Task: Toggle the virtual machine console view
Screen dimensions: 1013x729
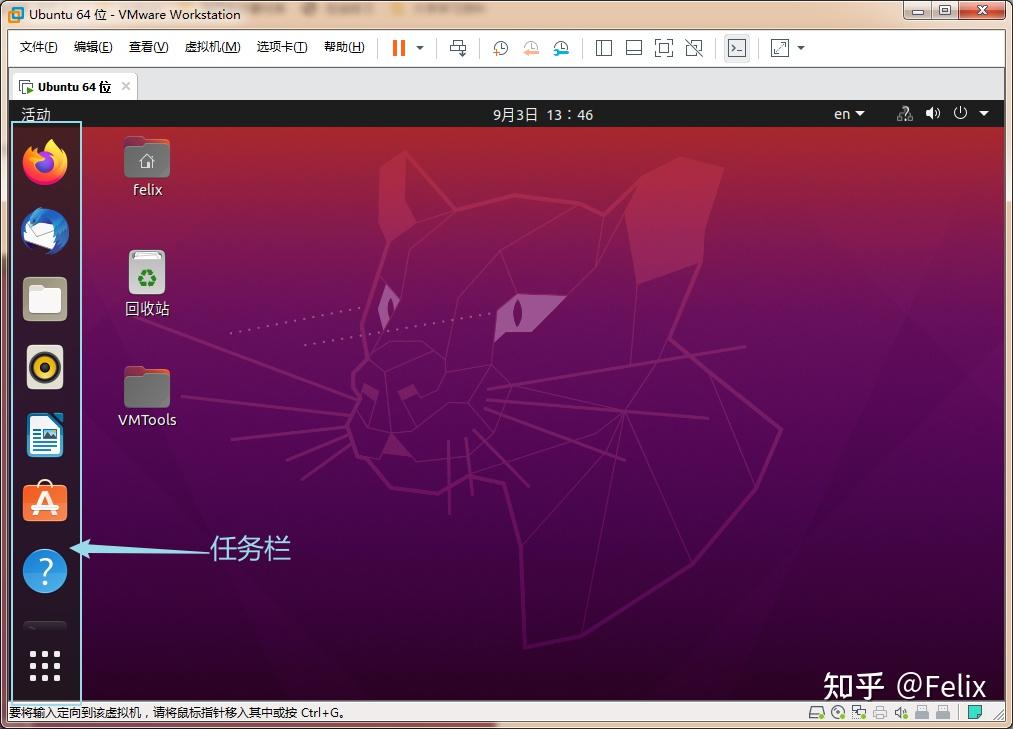Action: [x=736, y=47]
